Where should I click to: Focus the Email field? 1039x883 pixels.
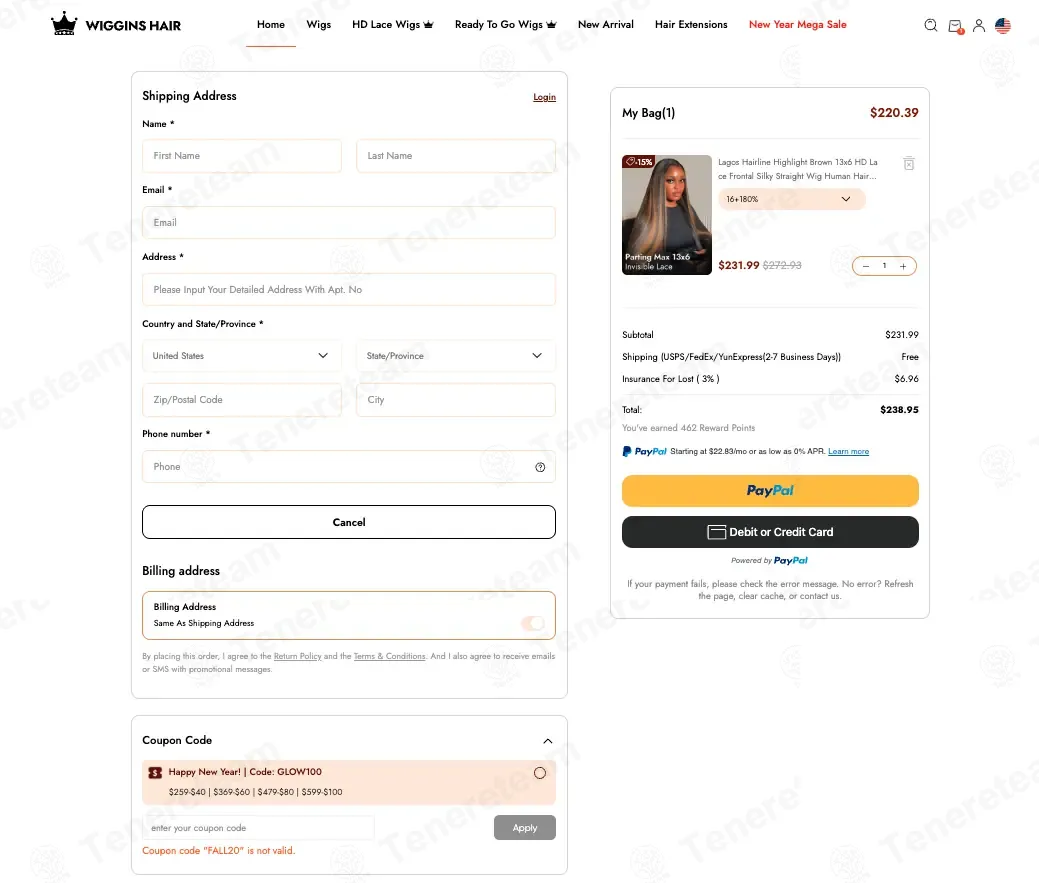349,223
